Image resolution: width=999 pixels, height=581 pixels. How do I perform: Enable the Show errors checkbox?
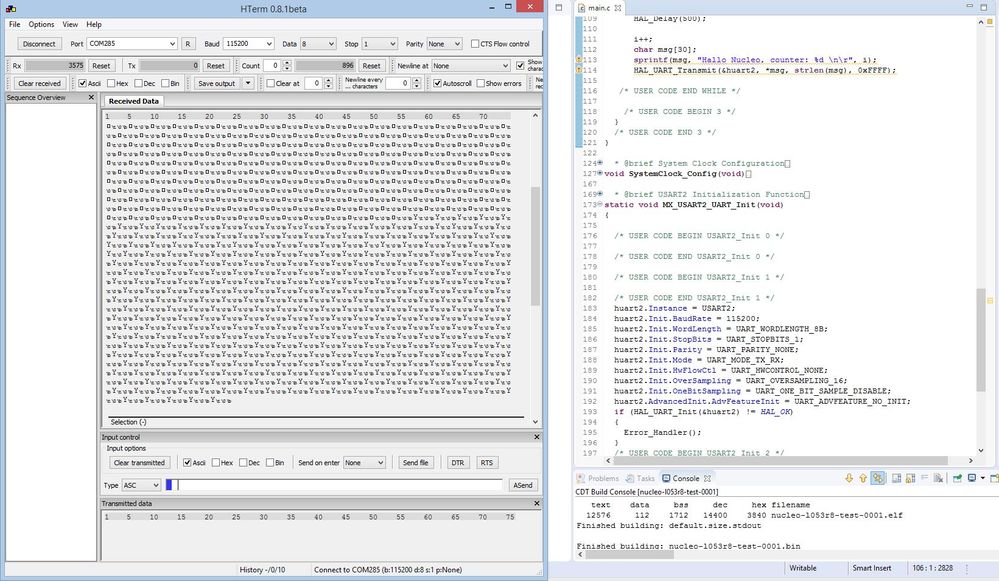(480, 83)
